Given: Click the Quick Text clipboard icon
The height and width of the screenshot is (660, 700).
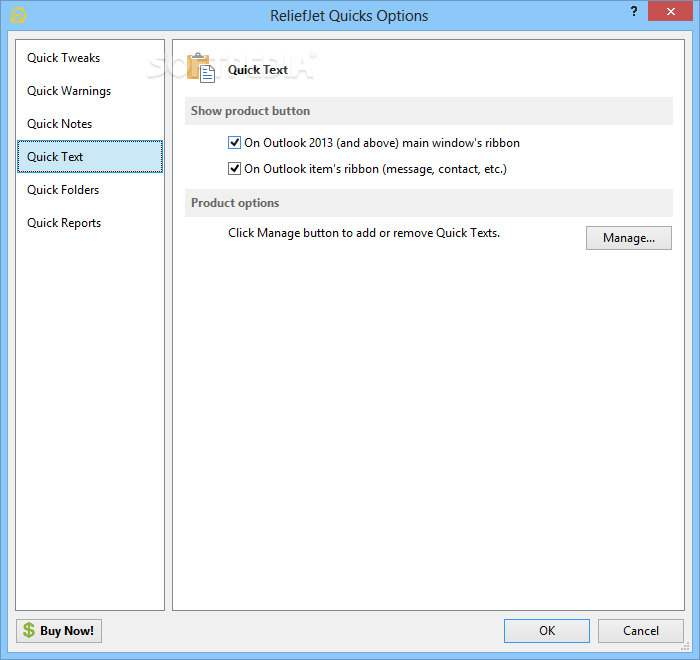Looking at the screenshot, I should (x=200, y=68).
